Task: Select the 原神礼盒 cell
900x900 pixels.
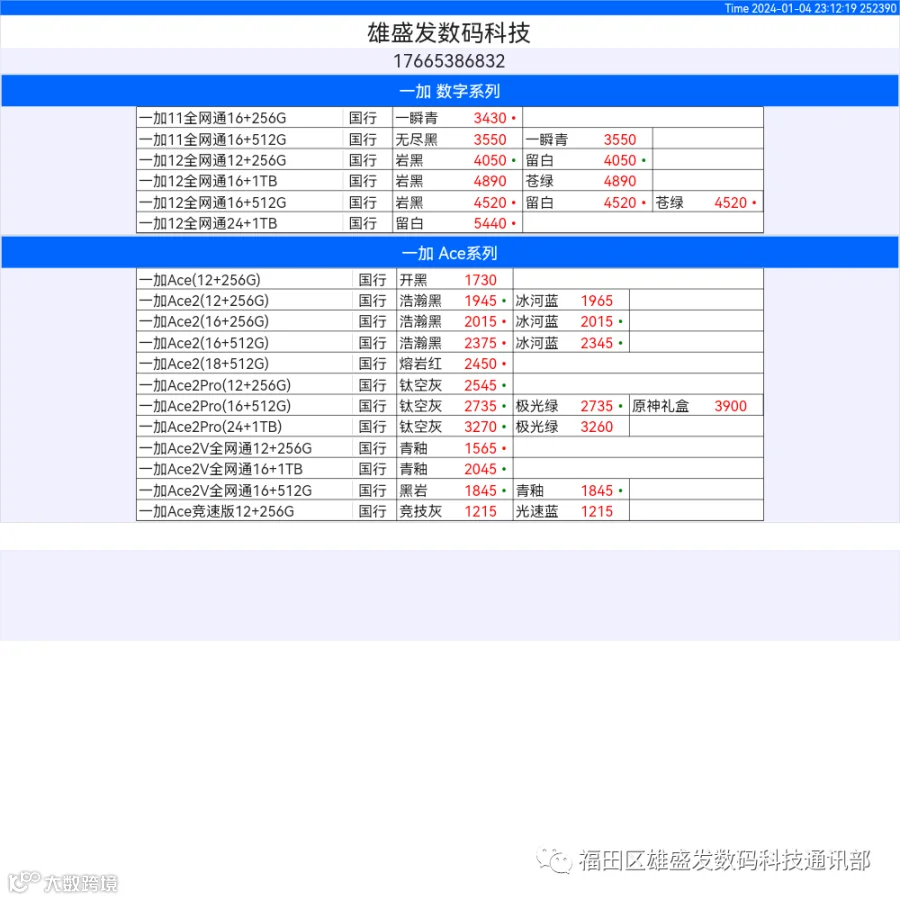Action: pyautogui.click(x=660, y=406)
